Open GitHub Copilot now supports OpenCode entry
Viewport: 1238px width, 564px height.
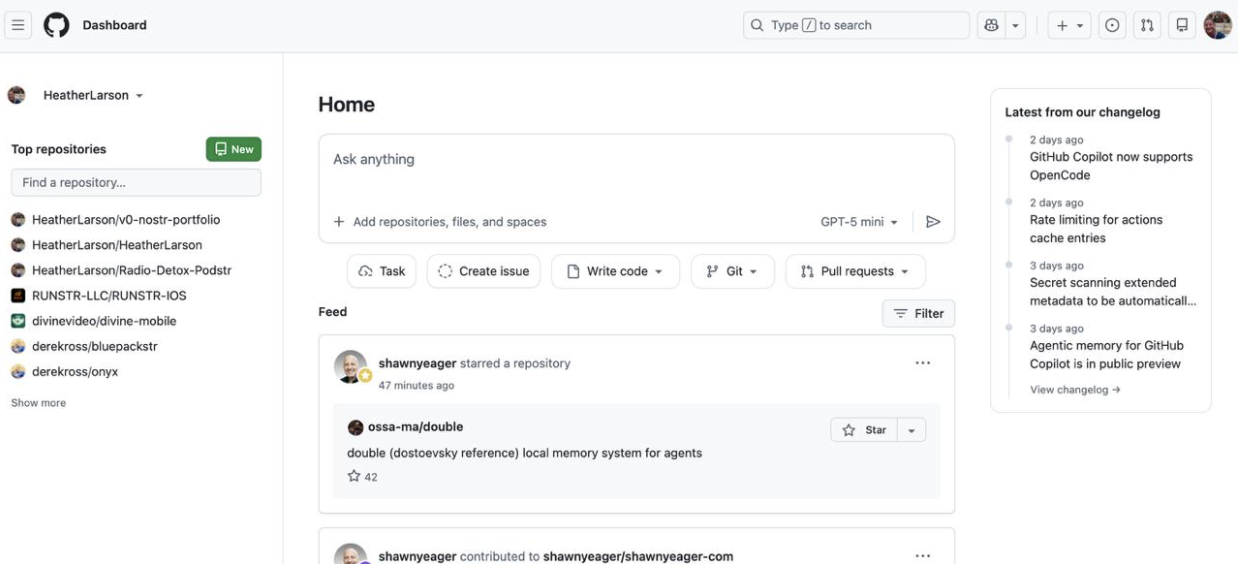[1111, 166]
